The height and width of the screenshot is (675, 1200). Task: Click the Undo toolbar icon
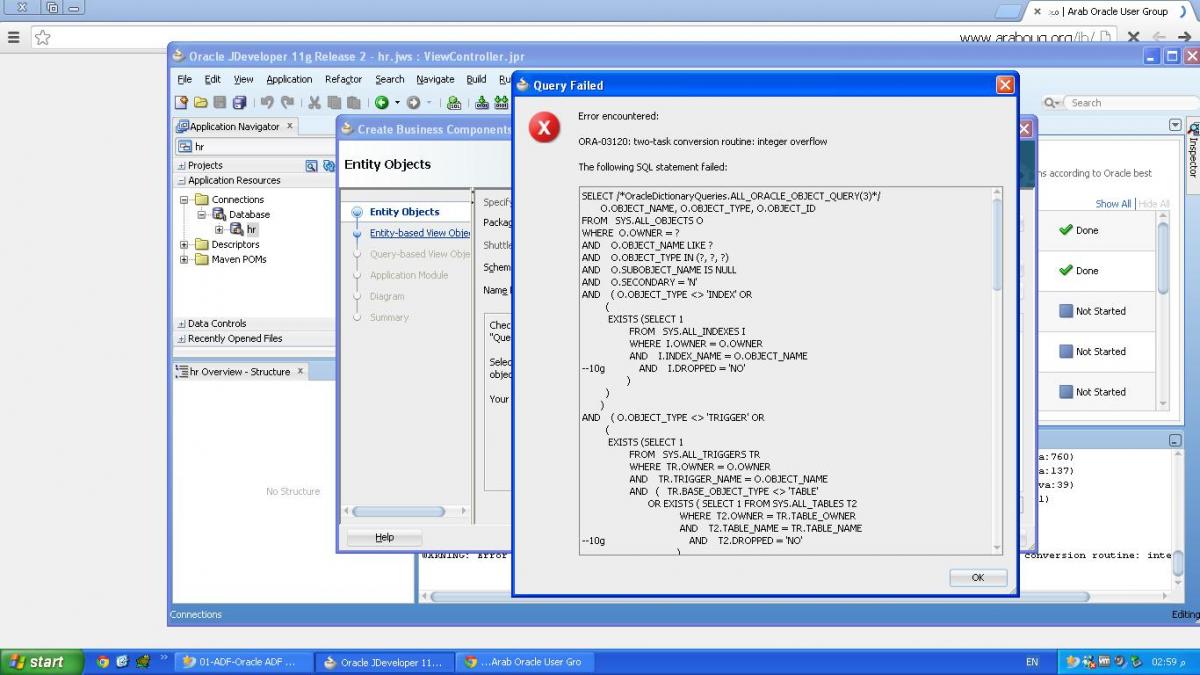click(267, 102)
